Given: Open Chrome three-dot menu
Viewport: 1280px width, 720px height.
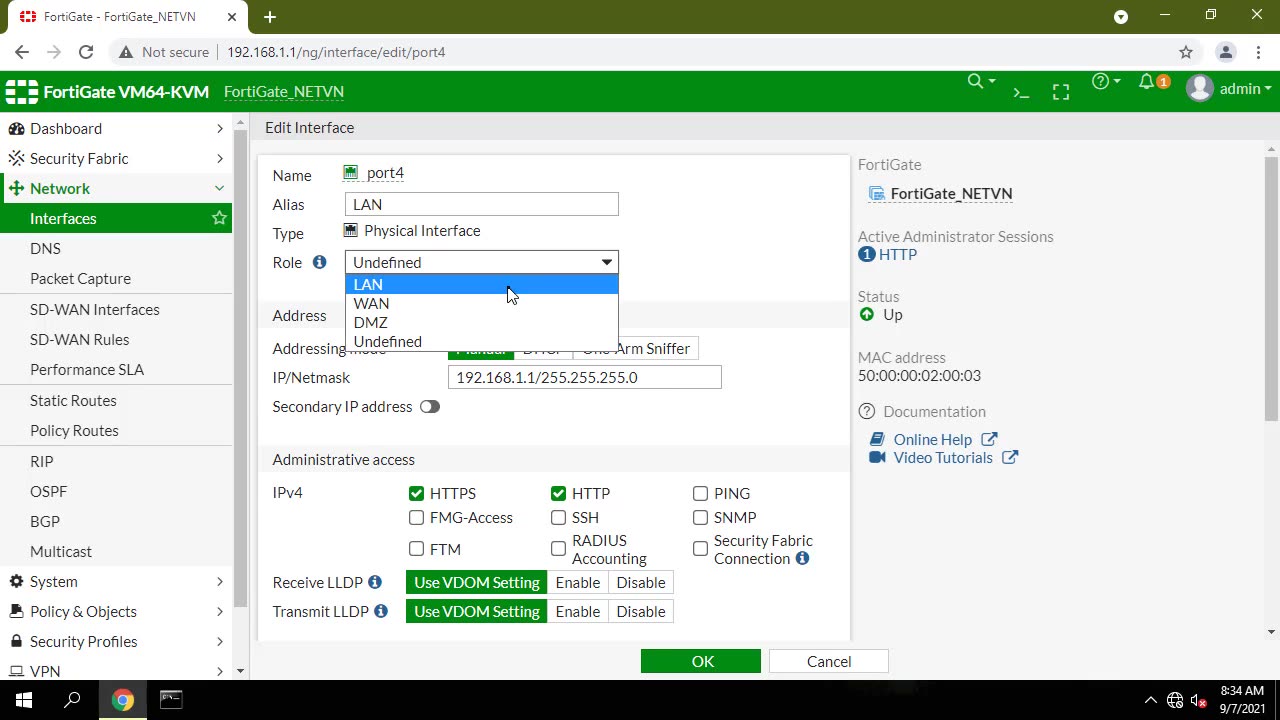Looking at the screenshot, I should click(x=1258, y=52).
